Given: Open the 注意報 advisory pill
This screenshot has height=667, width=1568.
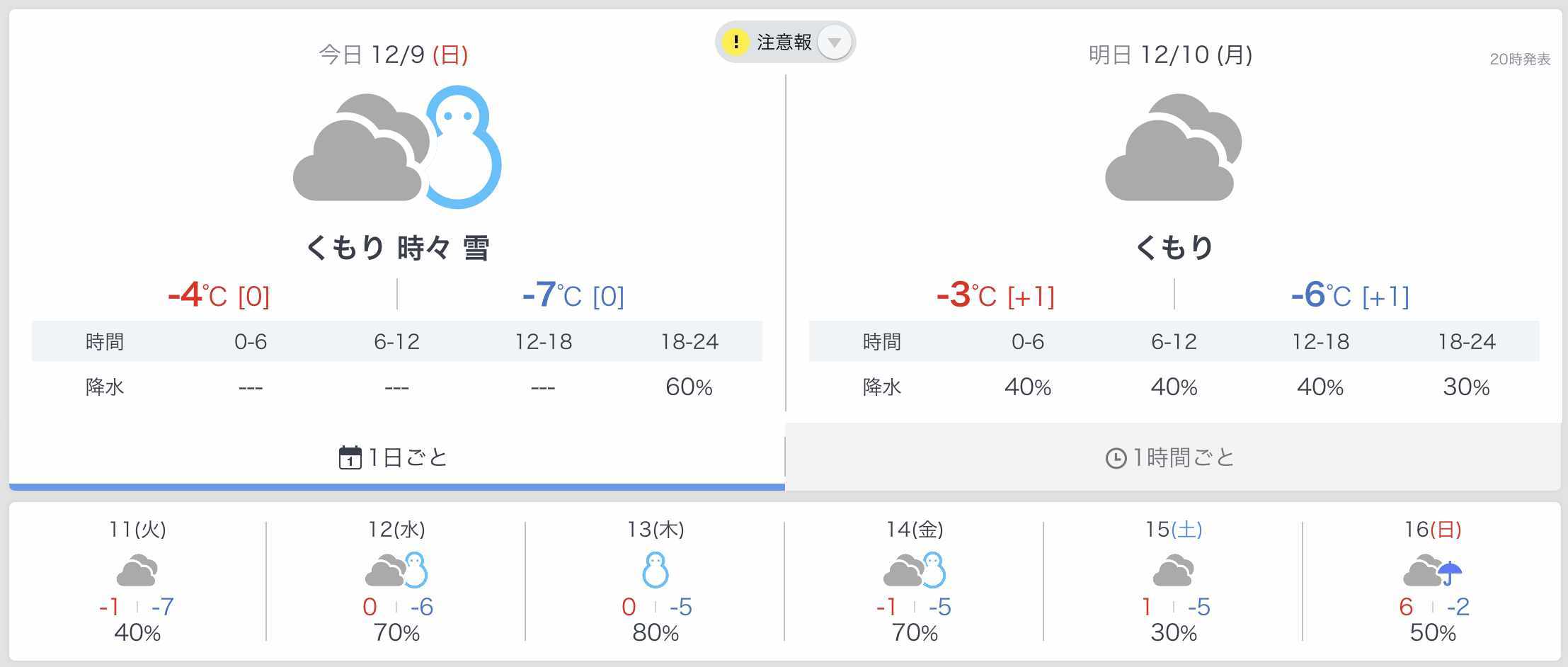Looking at the screenshot, I should click(x=786, y=42).
